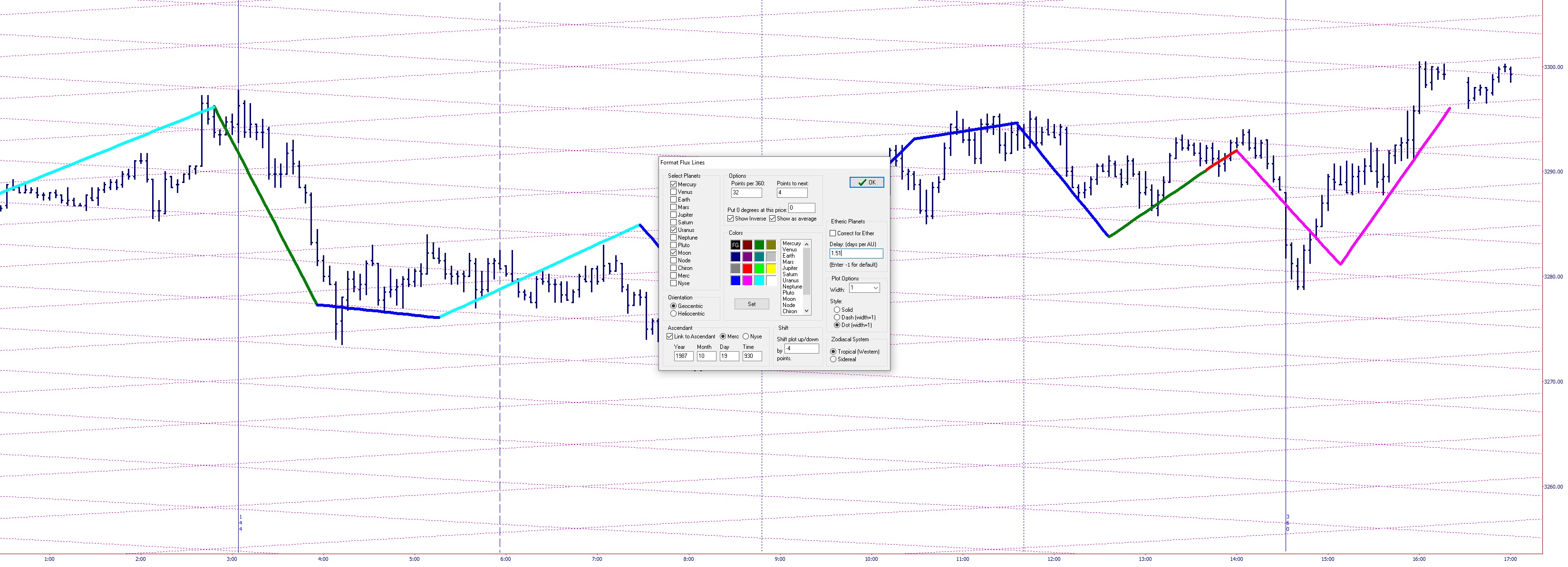
Task: Pick the cyan color swatch
Action: [759, 280]
